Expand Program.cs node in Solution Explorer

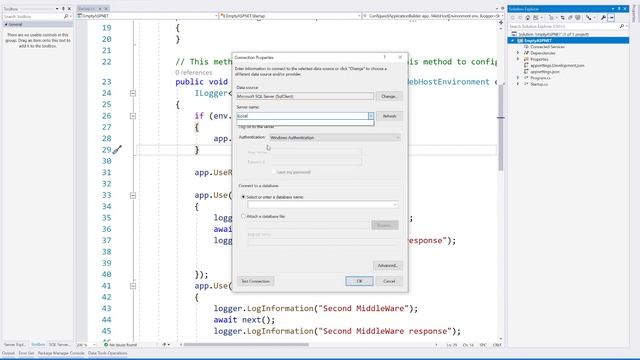point(518,78)
